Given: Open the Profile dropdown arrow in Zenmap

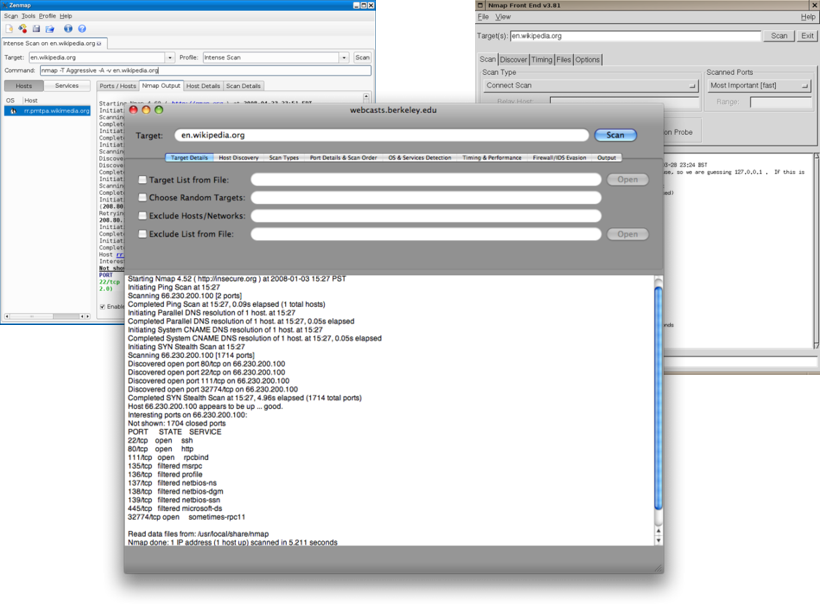Looking at the screenshot, I should (x=344, y=58).
